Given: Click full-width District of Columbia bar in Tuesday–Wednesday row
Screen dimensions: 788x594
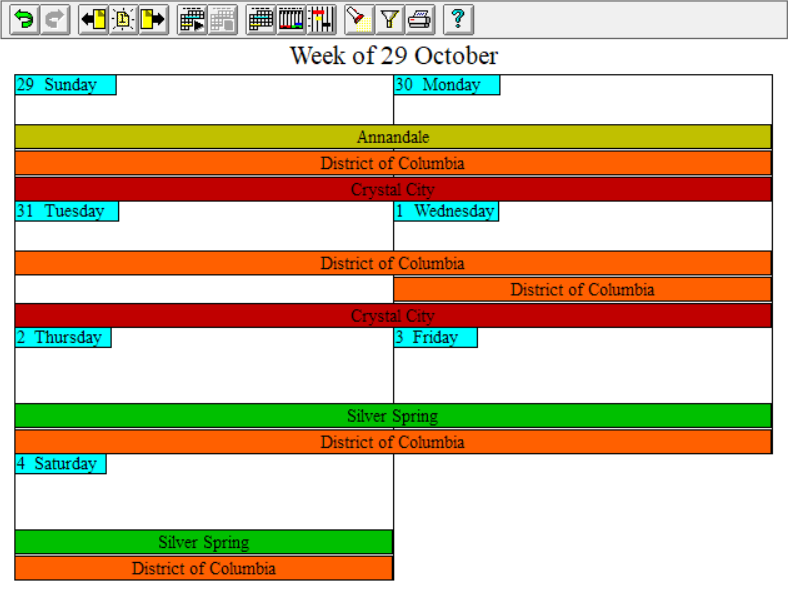Looking at the screenshot, I should click(x=393, y=263).
